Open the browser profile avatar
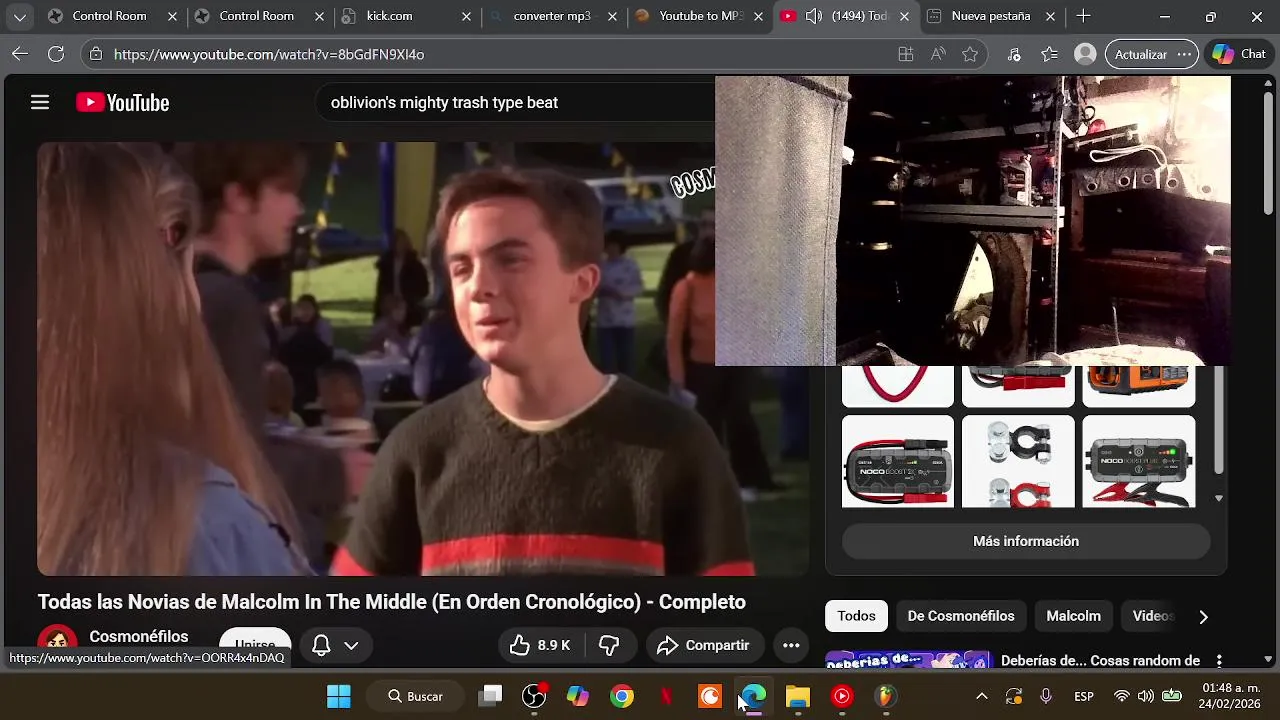 coord(1085,54)
